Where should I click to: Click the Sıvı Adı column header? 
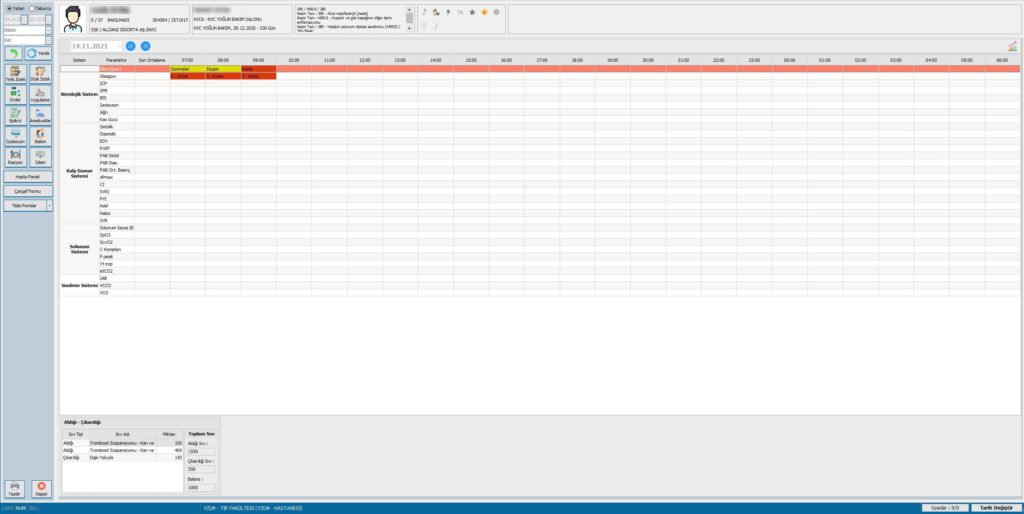122,434
